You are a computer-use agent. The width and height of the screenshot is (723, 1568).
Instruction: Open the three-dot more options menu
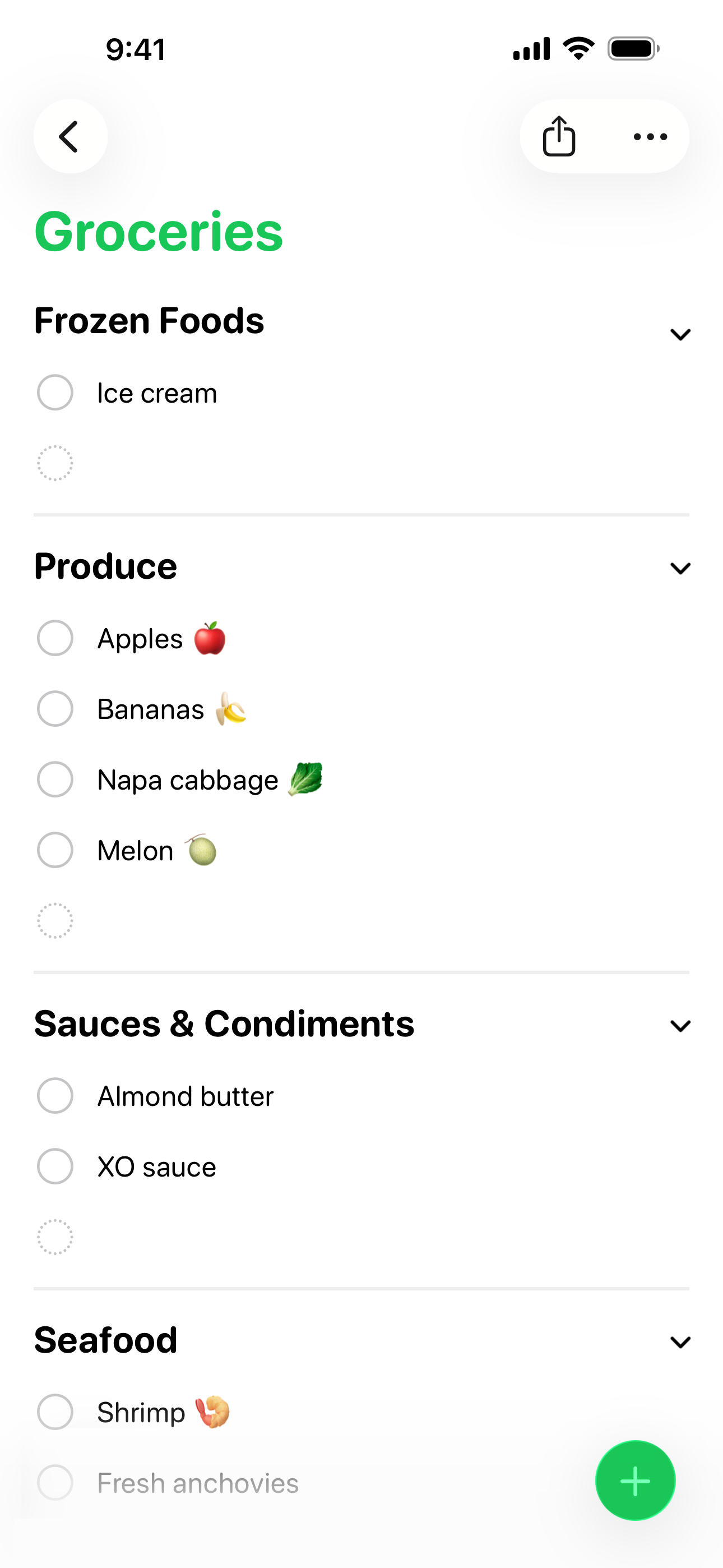tap(650, 136)
